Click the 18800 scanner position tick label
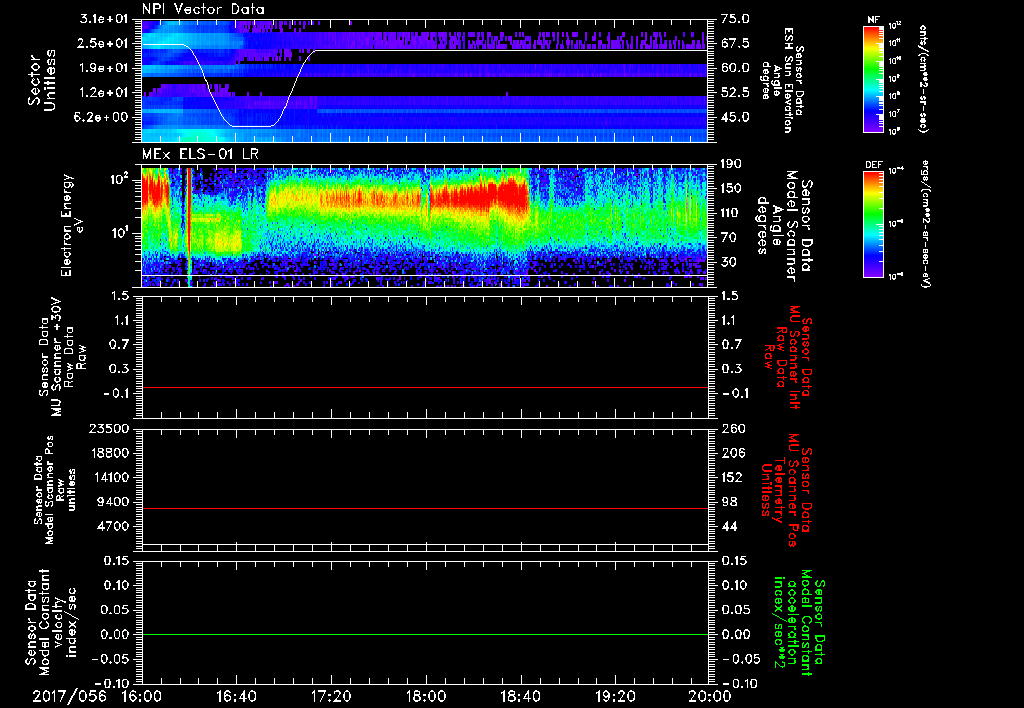 109,453
